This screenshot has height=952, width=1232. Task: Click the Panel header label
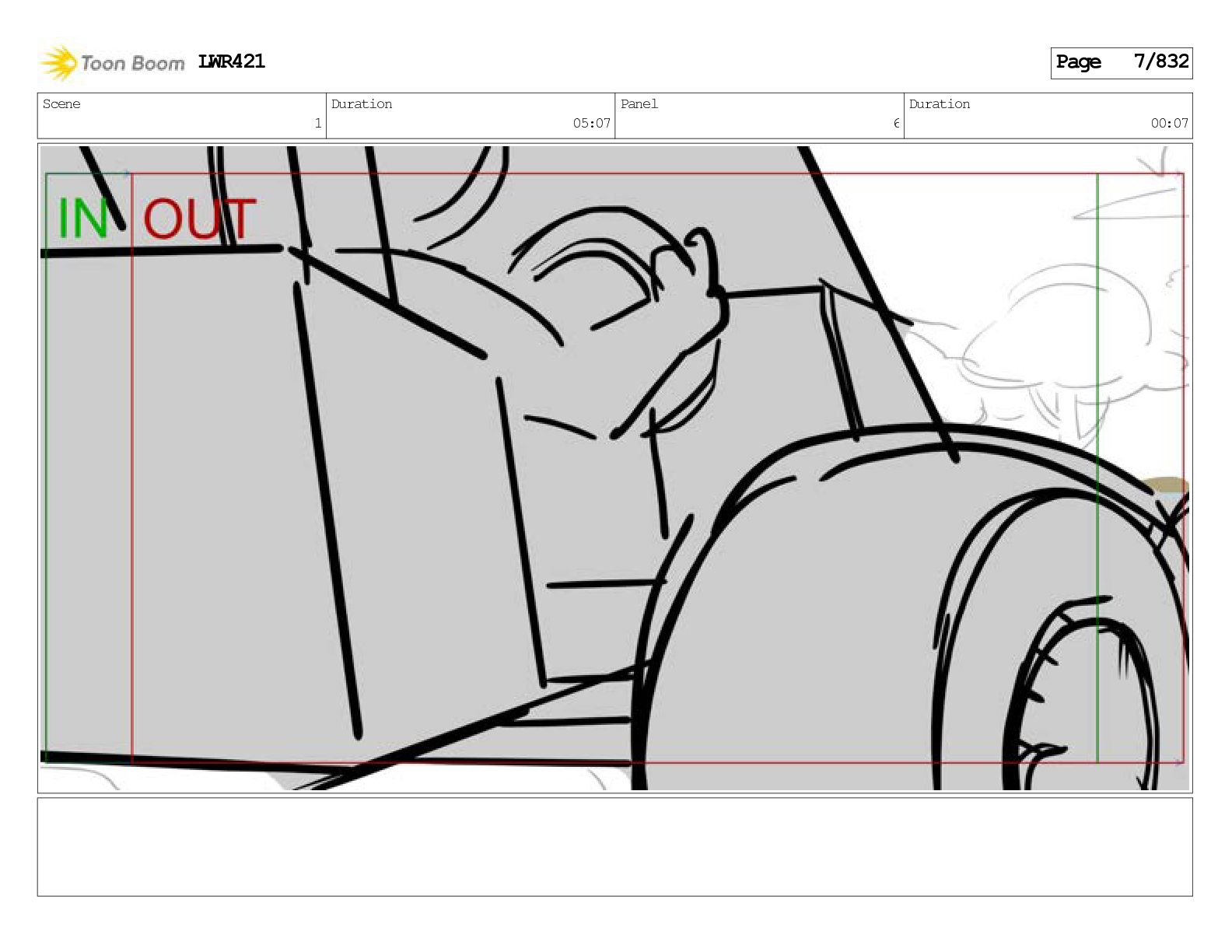pyautogui.click(x=639, y=104)
